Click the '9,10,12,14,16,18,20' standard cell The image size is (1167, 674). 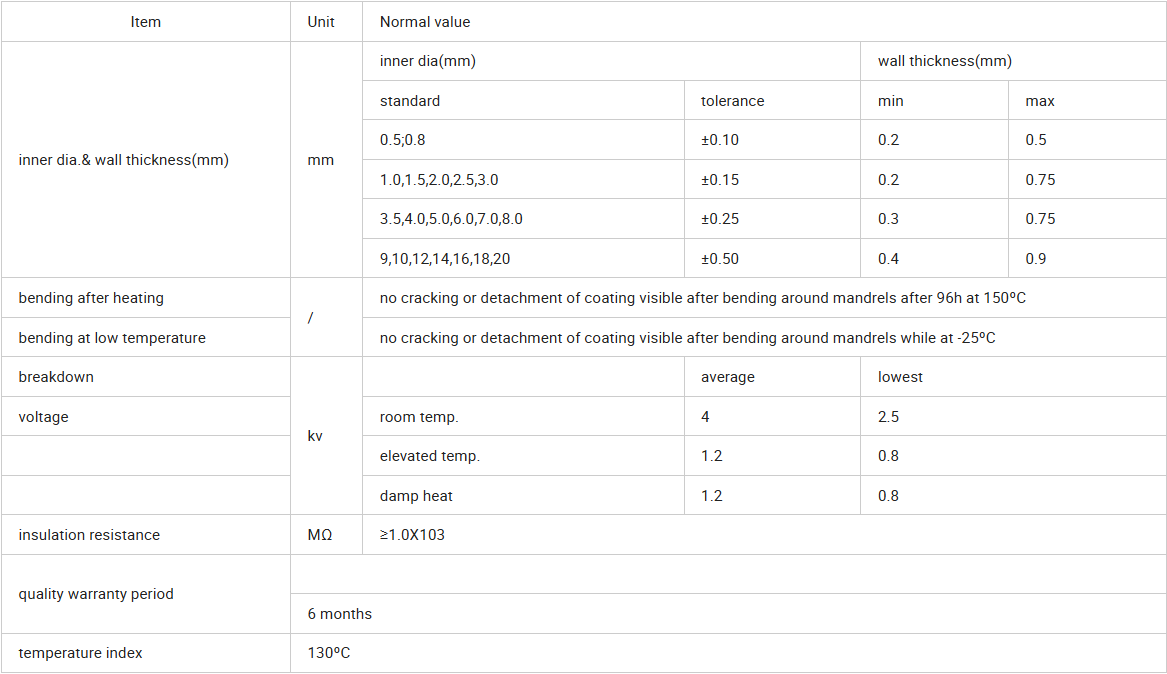(x=523, y=258)
